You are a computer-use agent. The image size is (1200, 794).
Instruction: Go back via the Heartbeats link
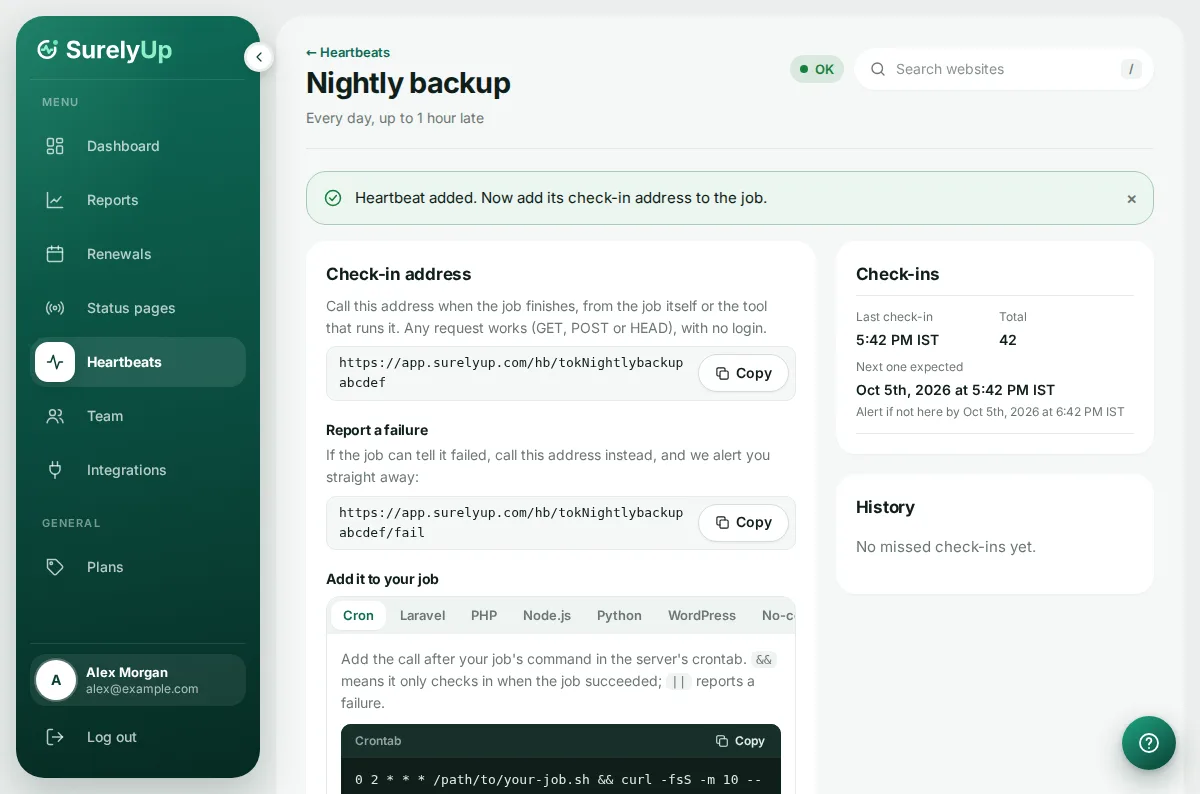tap(348, 52)
